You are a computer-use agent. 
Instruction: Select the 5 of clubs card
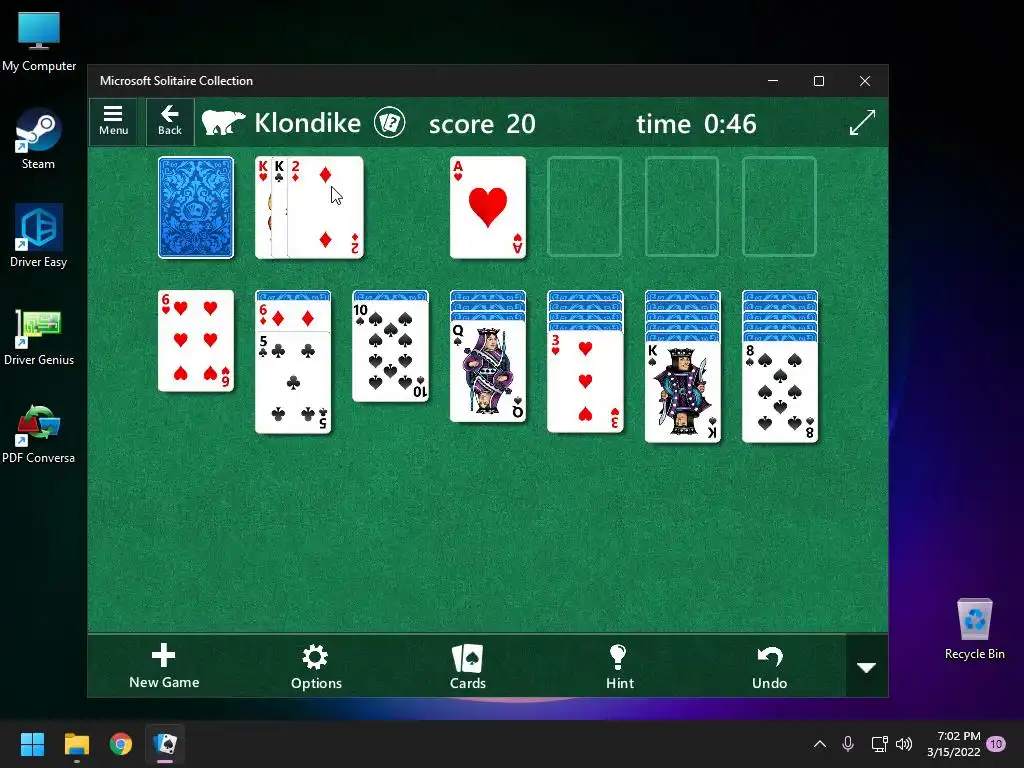pos(293,383)
